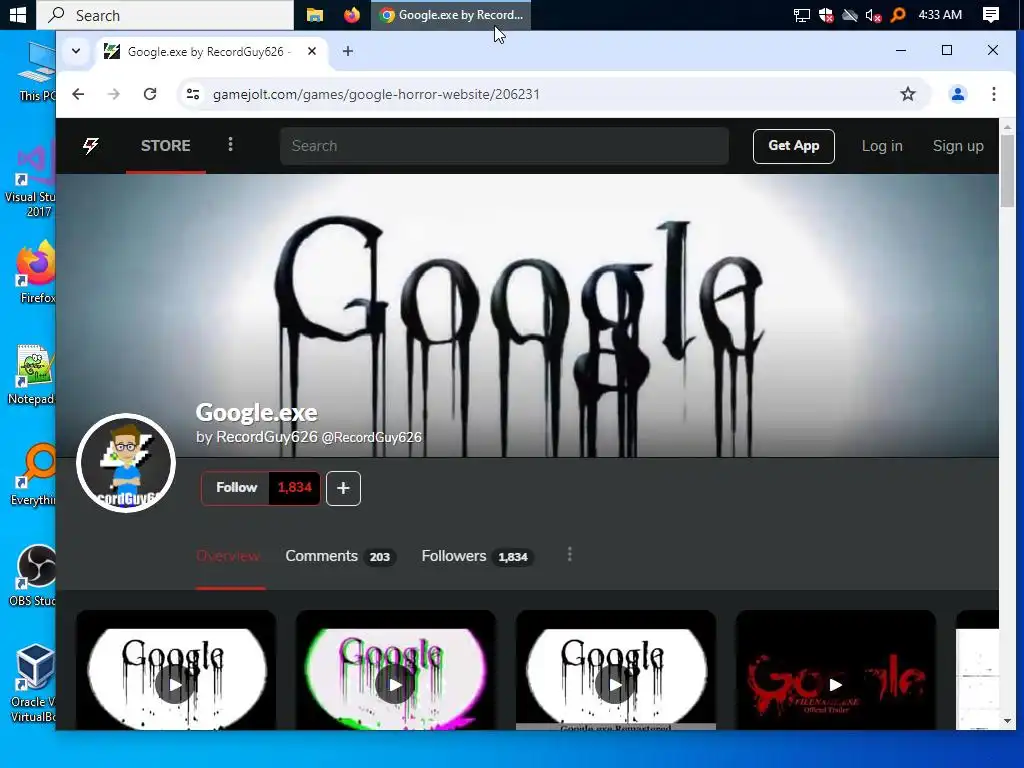Select the Visual Studio 2017 desktop icon
The height and width of the screenshot is (768, 1024).
(31, 178)
